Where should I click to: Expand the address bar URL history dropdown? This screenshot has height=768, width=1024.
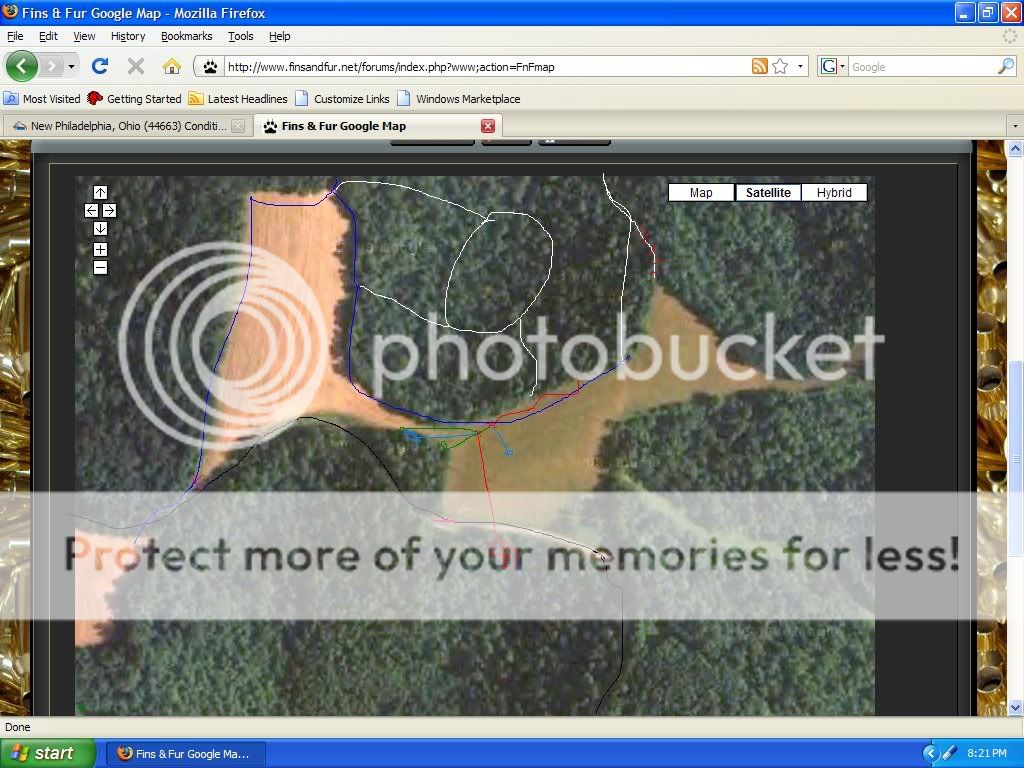800,66
